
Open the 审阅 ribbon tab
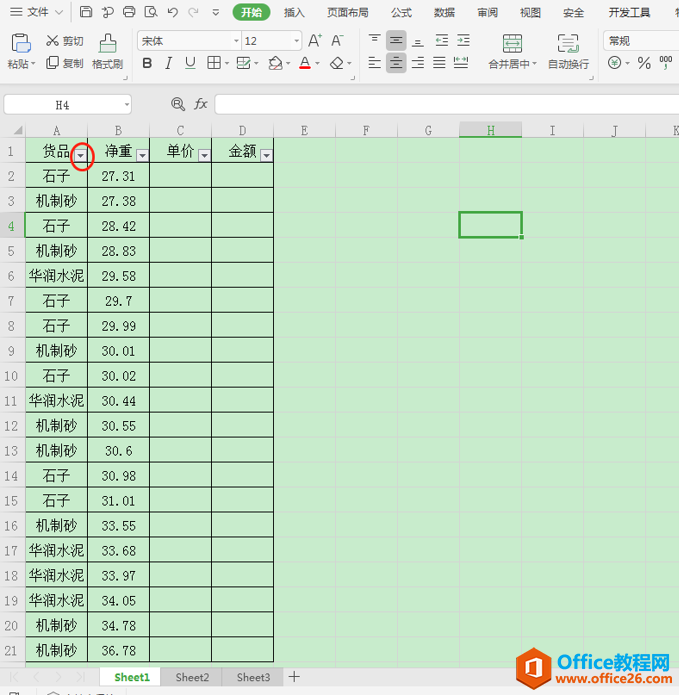(487, 12)
